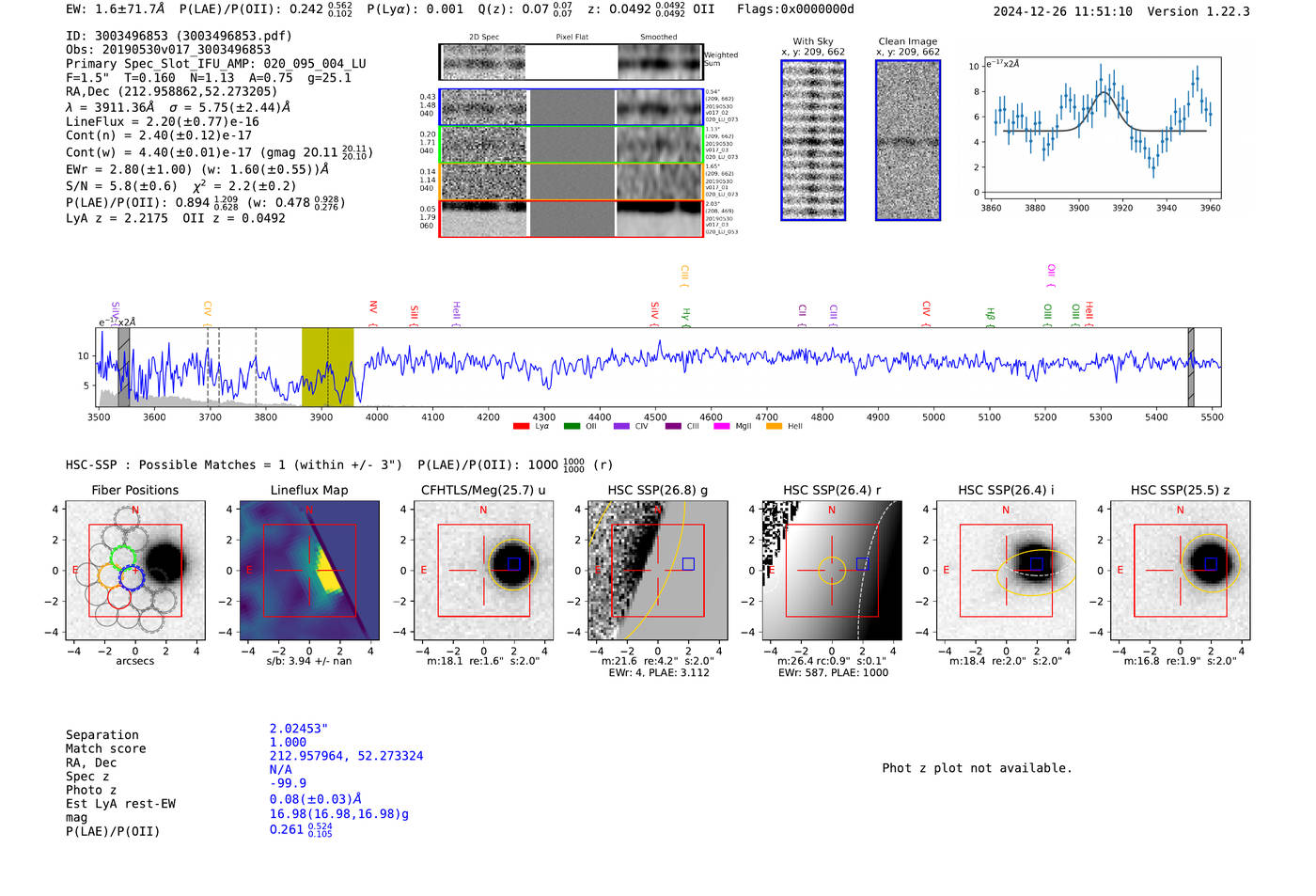Click the ID: 3003496853 line
This screenshot has width=1316, height=896.
(179, 36)
